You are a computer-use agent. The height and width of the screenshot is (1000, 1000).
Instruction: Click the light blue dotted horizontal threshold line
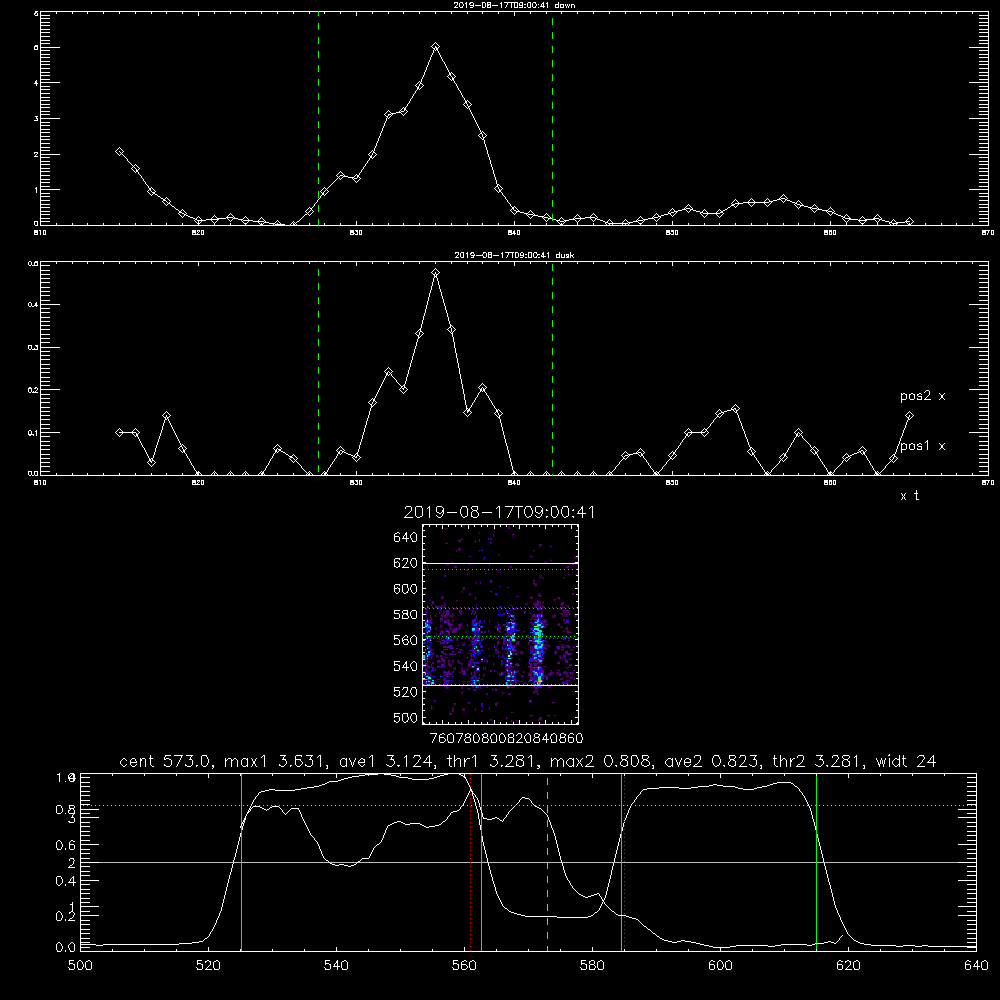pos(528,805)
